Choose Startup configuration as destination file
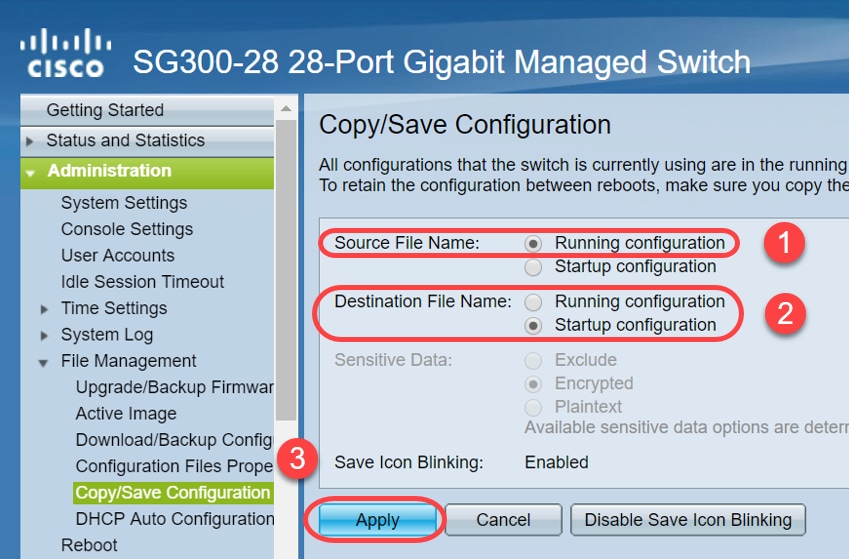849x559 pixels. click(534, 325)
